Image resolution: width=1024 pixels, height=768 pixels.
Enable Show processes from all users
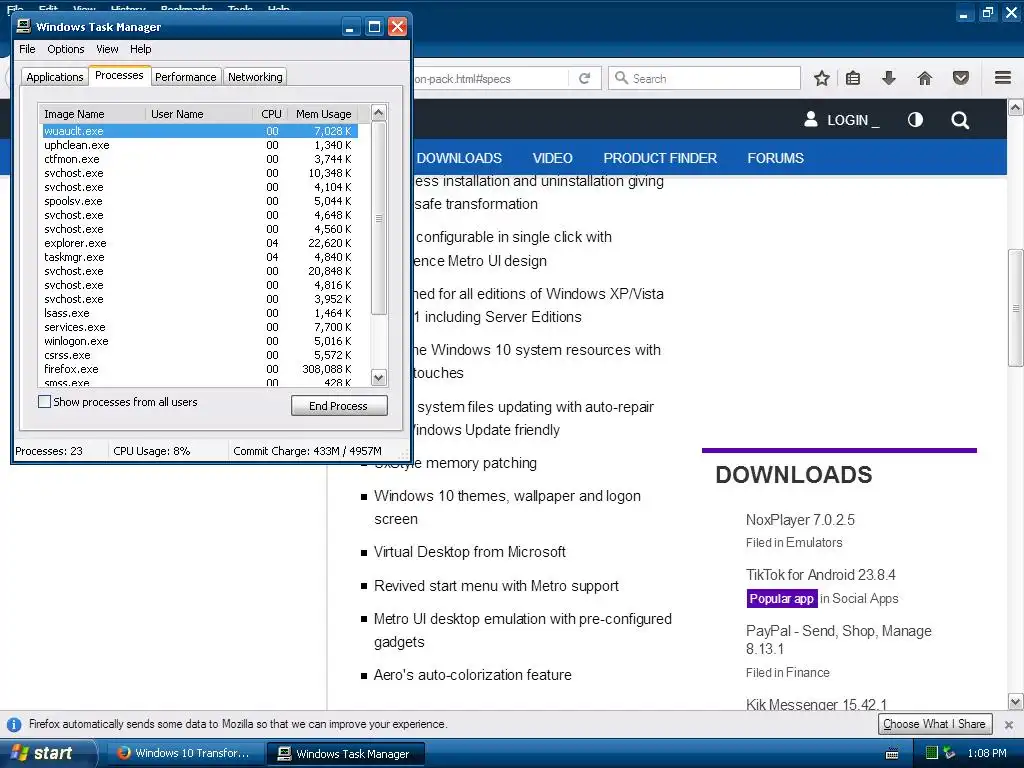tap(44, 402)
